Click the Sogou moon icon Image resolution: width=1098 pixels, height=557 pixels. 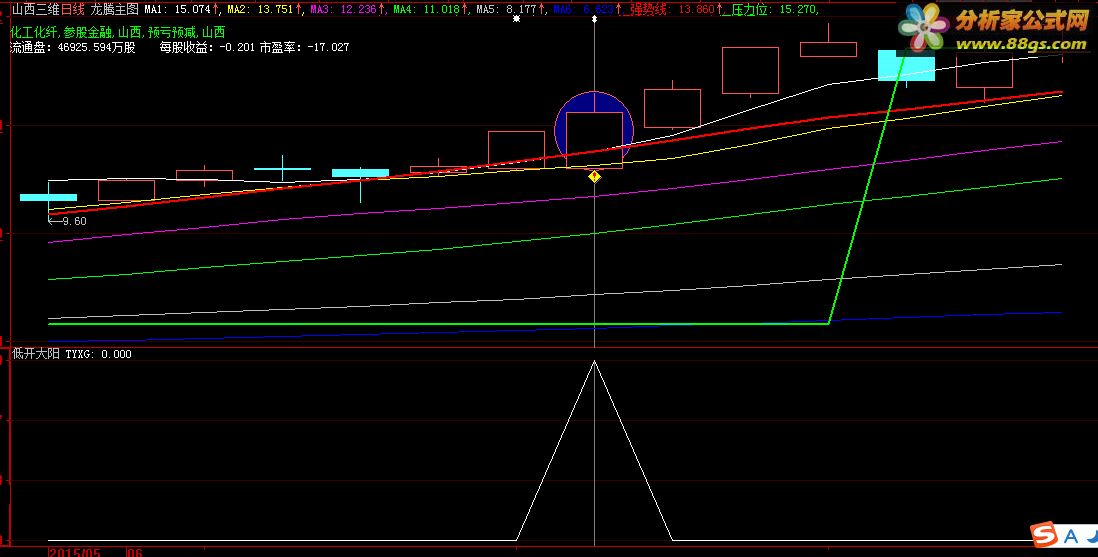click(1092, 536)
